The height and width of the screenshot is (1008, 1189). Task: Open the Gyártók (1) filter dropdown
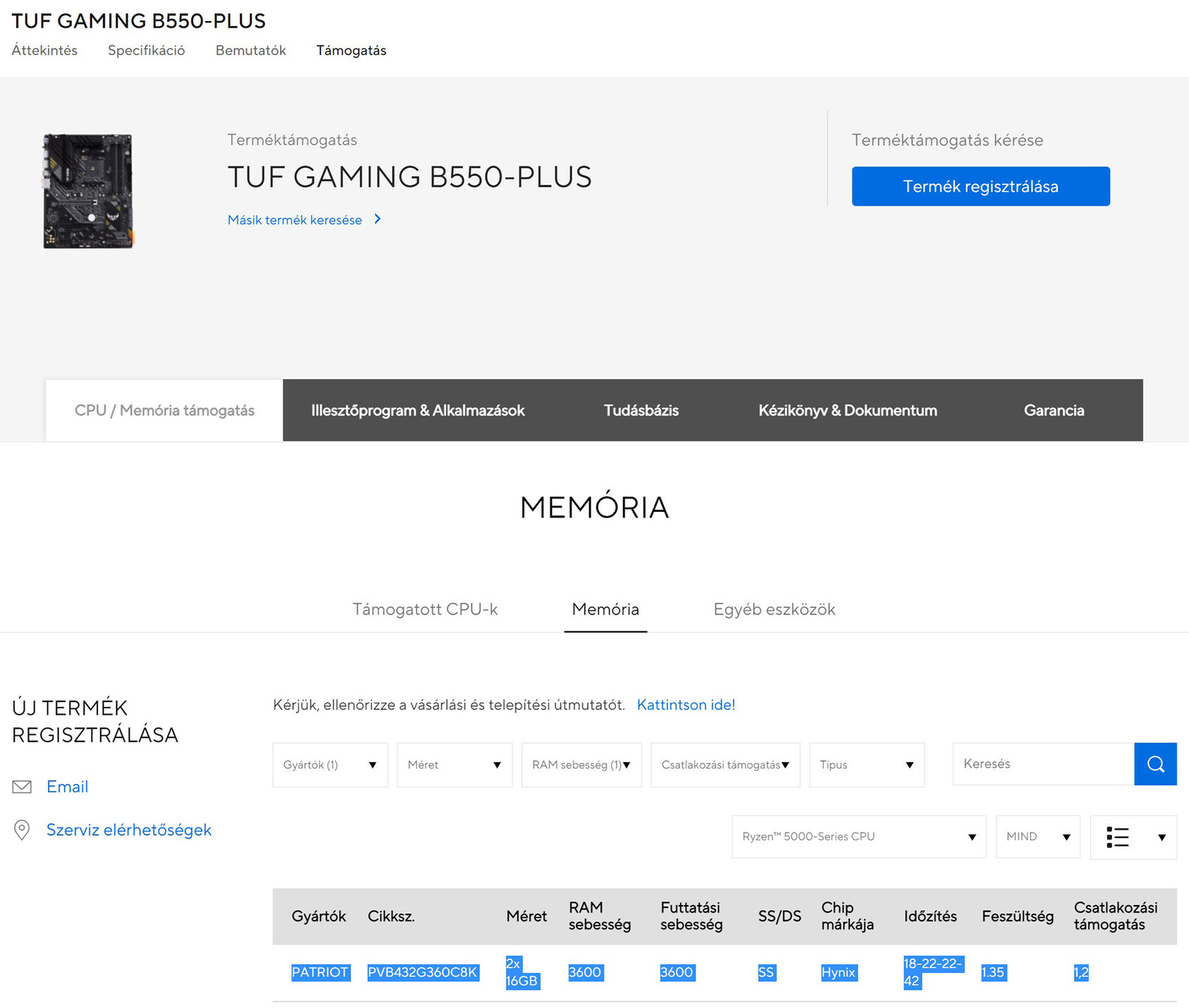pos(330,764)
